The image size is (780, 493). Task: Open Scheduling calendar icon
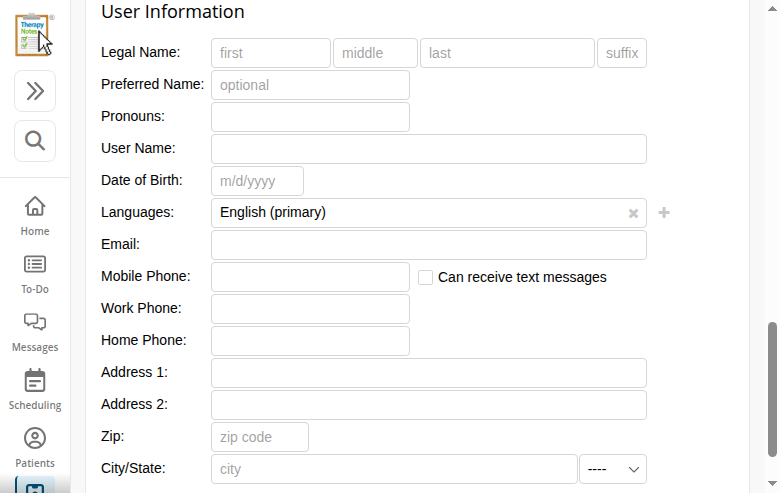point(35,381)
